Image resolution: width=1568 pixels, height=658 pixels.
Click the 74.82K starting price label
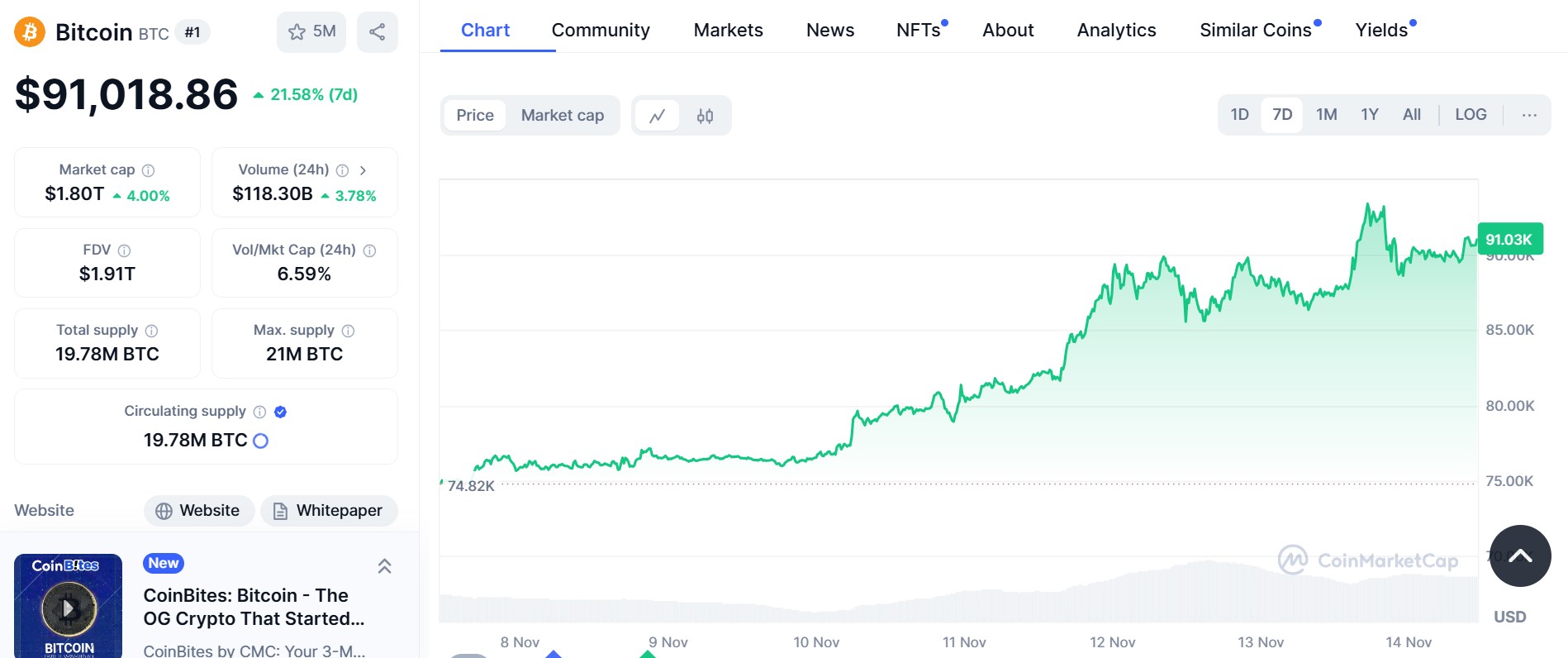tap(471, 486)
